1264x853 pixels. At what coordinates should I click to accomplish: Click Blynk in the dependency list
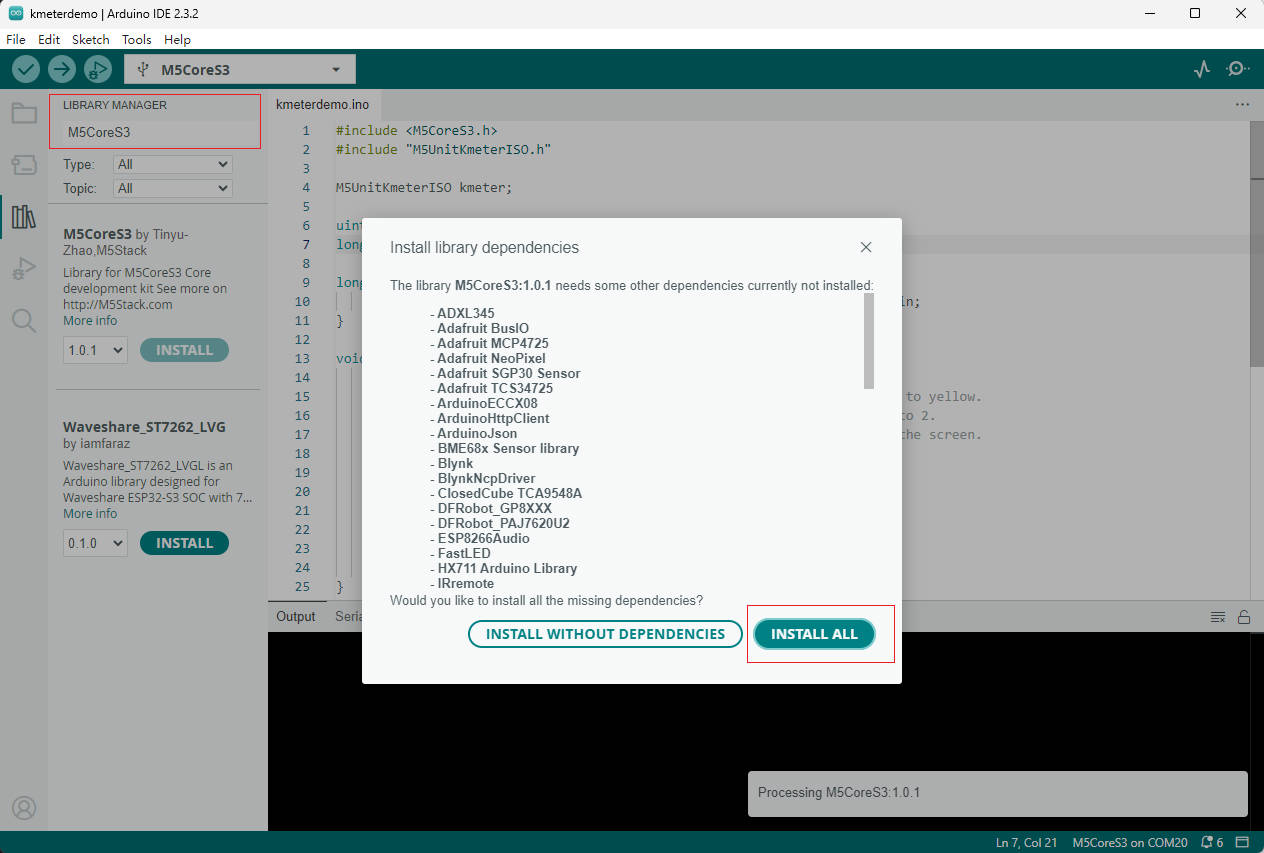455,463
